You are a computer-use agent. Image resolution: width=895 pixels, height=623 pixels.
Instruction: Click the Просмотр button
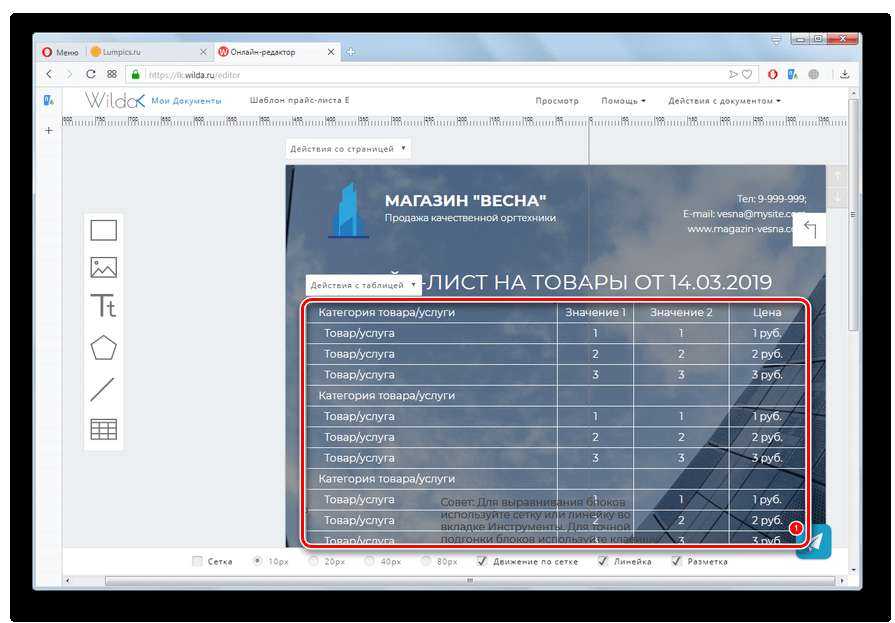[x=557, y=101]
